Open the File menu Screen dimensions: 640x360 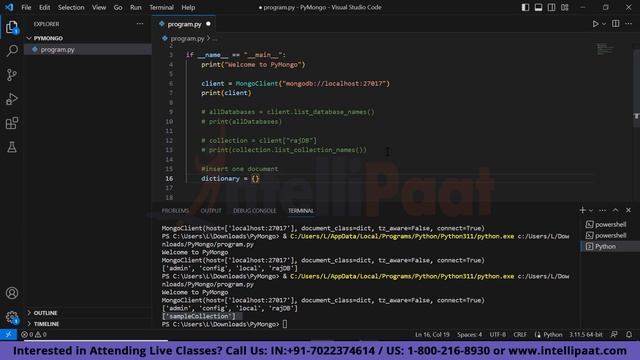(26, 7)
